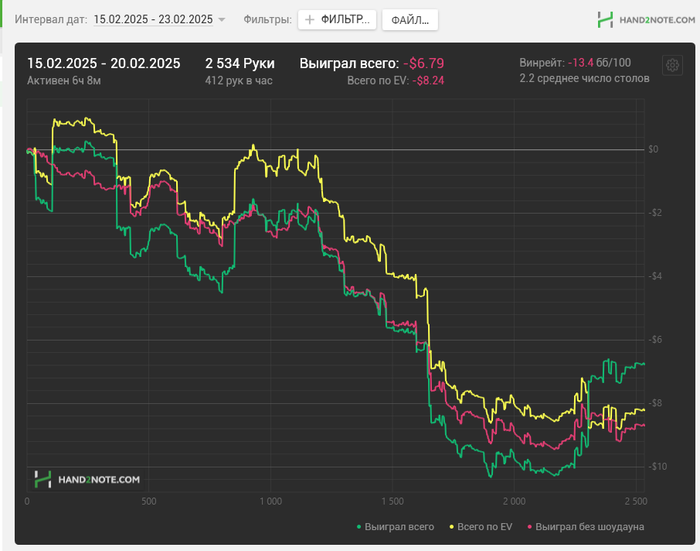Toggle the yellow 'Всего по EV' legend item
The image size is (700, 551).
[x=481, y=527]
